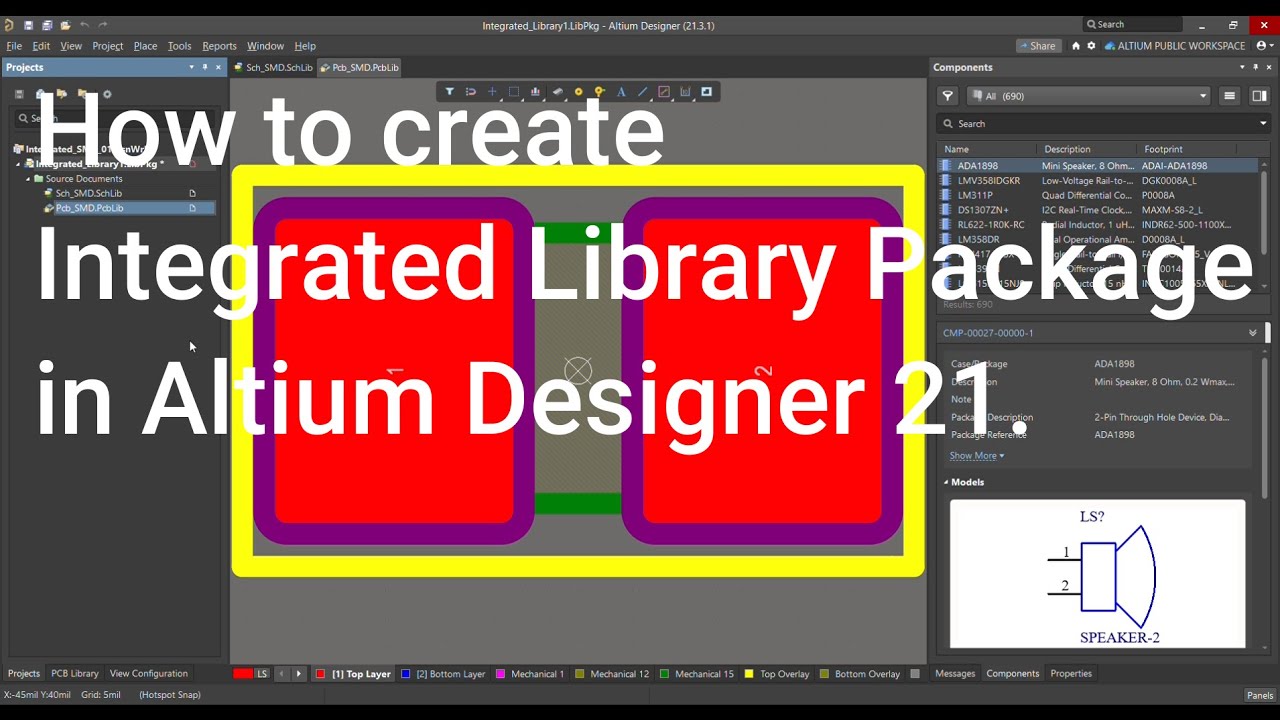Click the Redo arrow in the title bar
Viewport: 1280px width, 720px height.
[x=102, y=25]
